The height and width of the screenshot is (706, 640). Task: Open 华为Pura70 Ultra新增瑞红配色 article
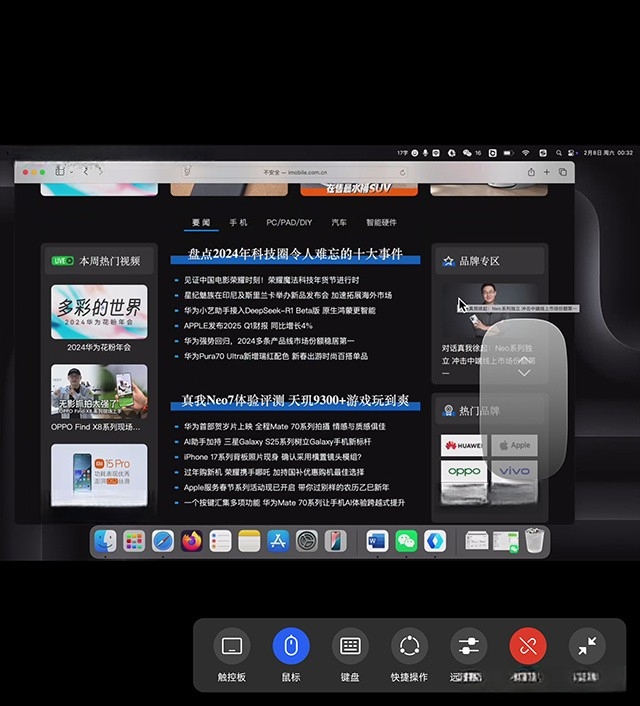pyautogui.click(x=276, y=356)
